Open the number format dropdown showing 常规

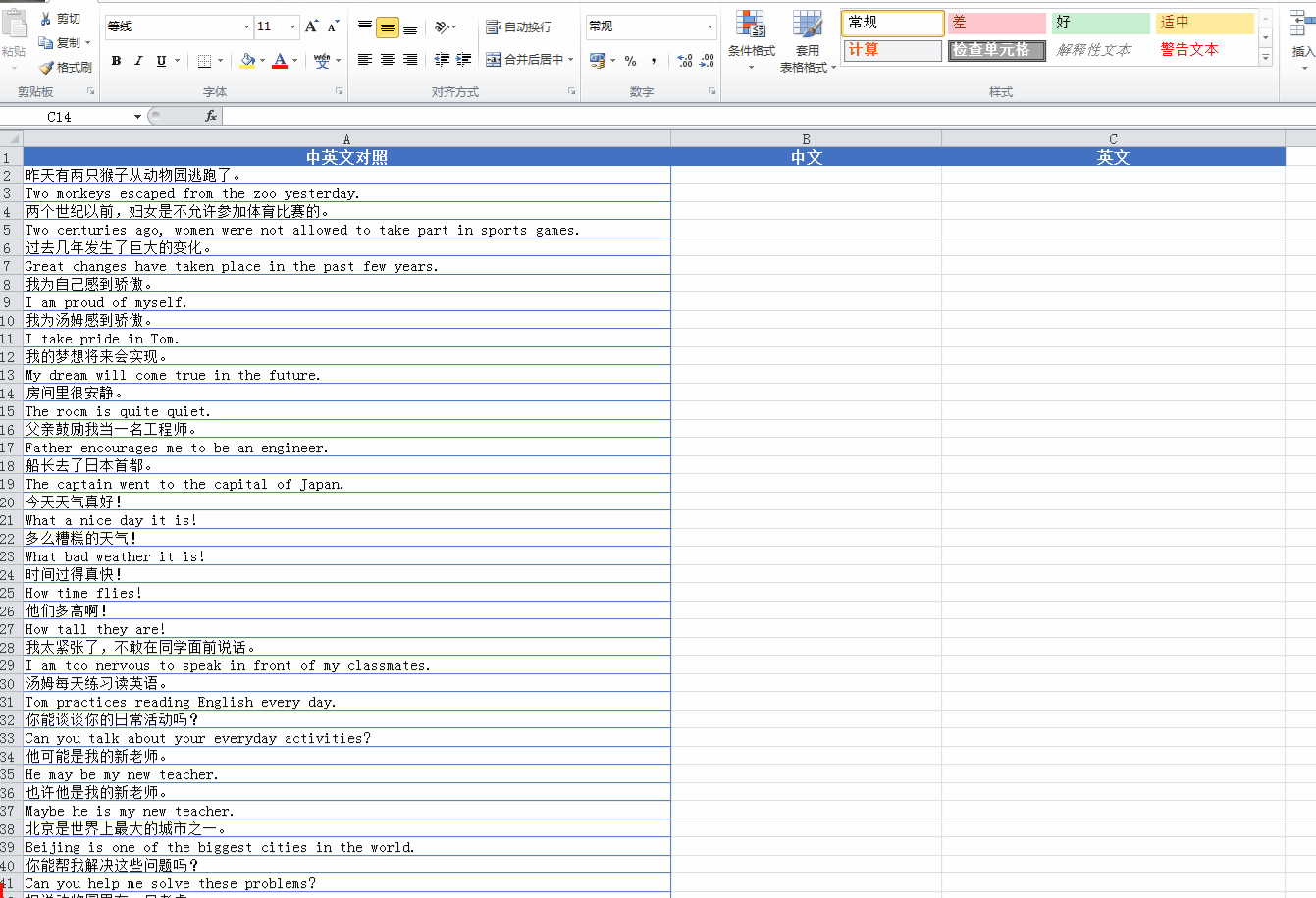tap(711, 26)
